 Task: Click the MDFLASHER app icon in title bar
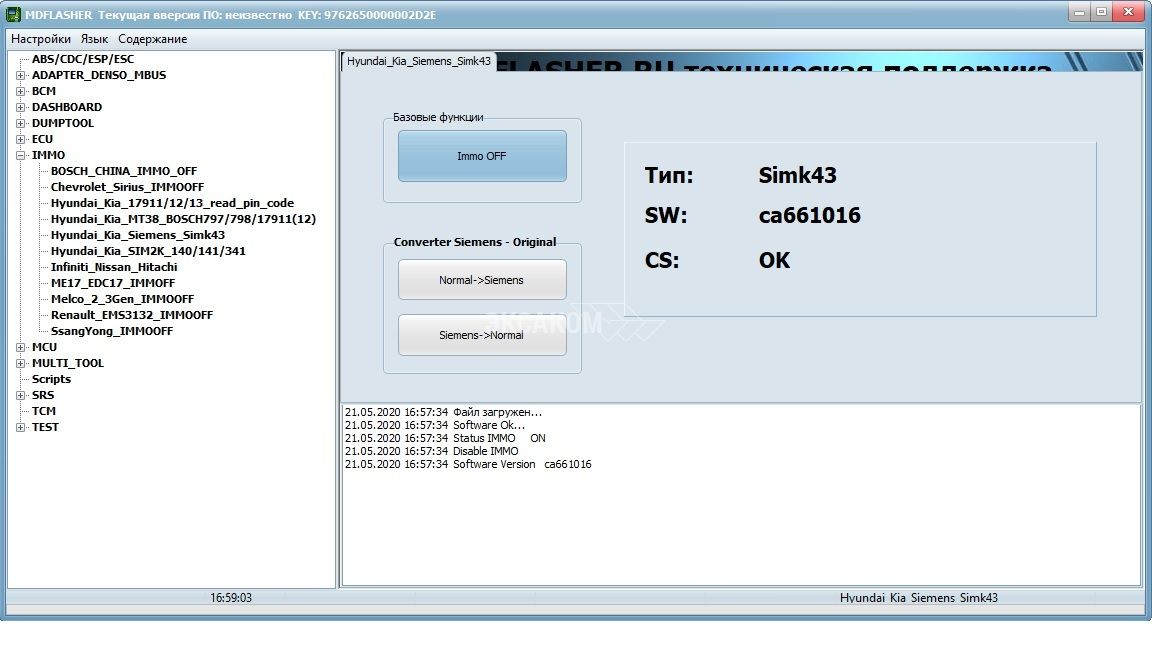(14, 14)
